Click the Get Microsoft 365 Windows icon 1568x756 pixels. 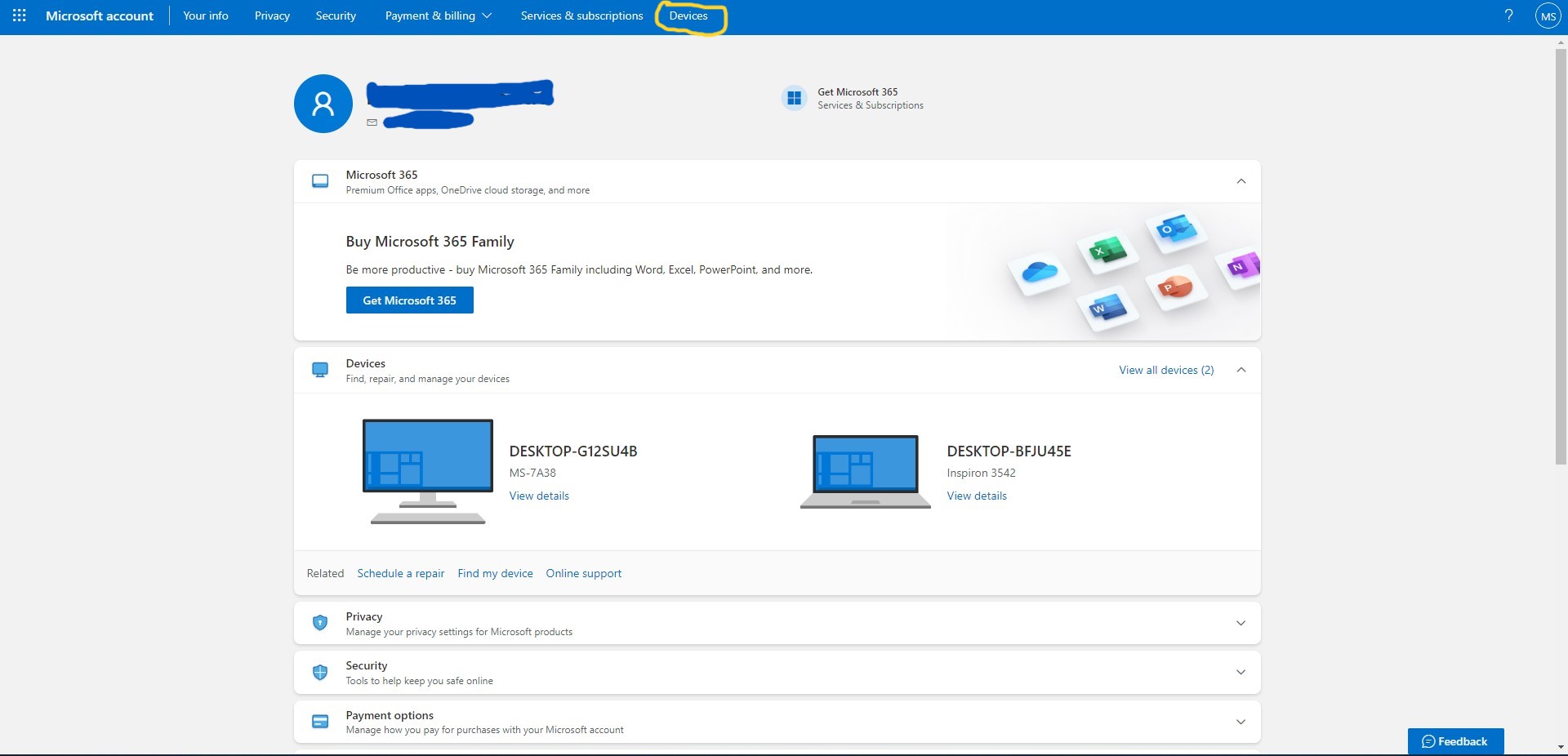click(x=794, y=98)
